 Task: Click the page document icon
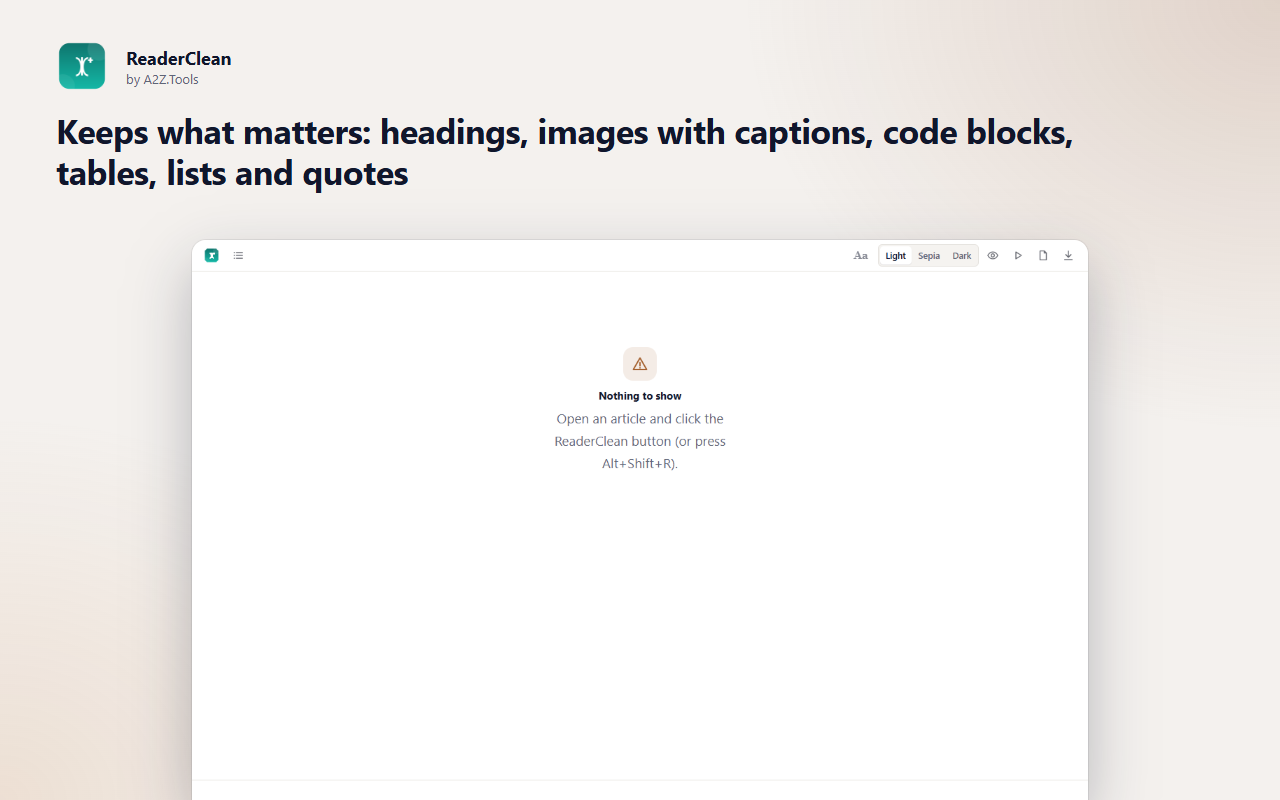point(1043,256)
